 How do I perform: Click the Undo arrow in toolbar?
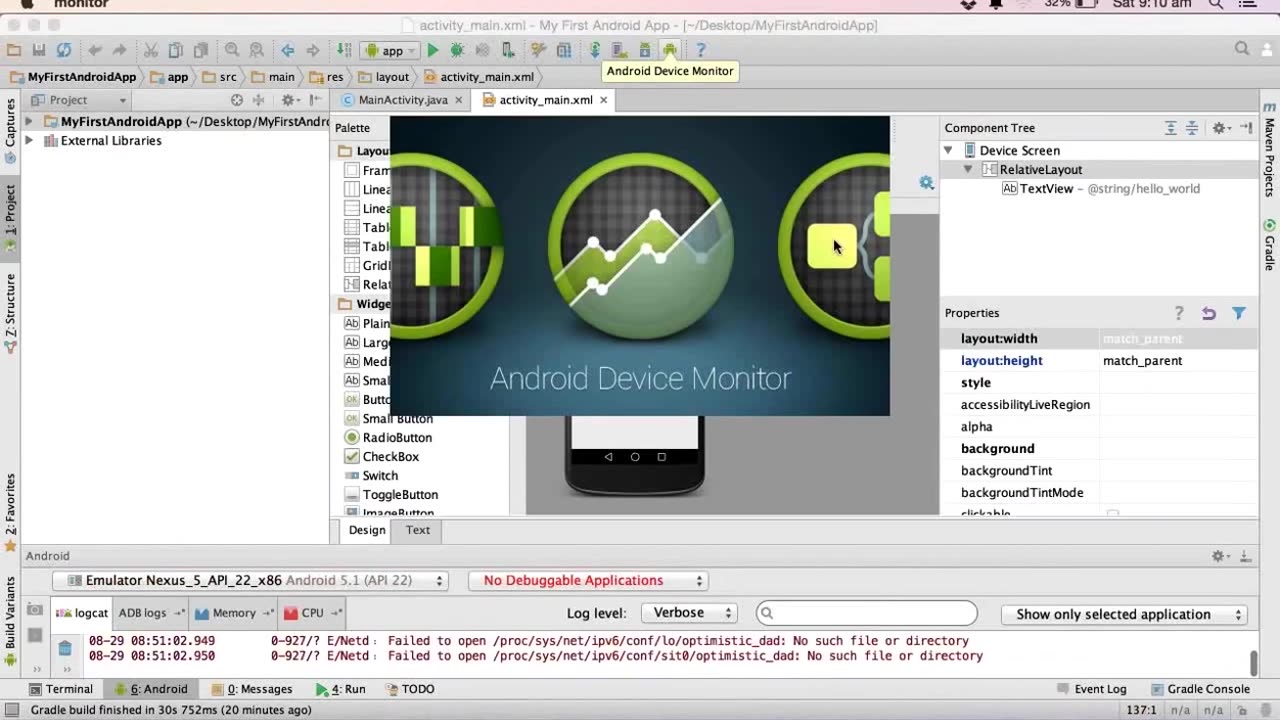[95, 50]
